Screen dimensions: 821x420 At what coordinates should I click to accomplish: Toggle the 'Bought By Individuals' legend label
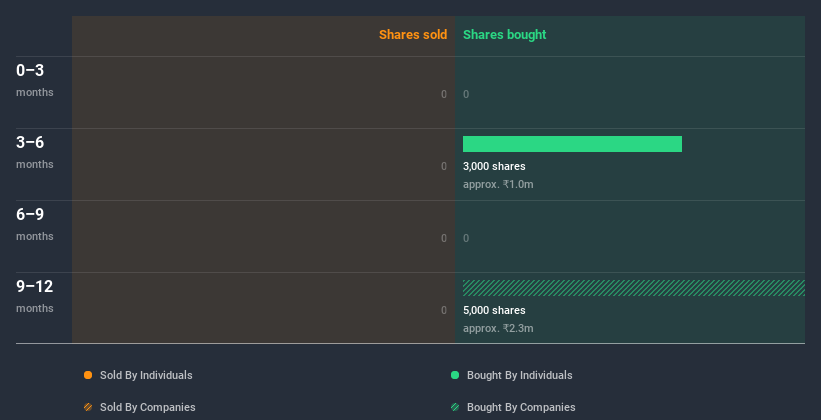[x=519, y=375]
